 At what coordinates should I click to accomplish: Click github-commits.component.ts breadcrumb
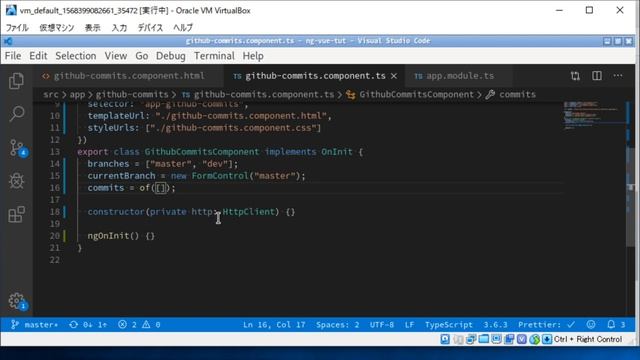(258, 95)
